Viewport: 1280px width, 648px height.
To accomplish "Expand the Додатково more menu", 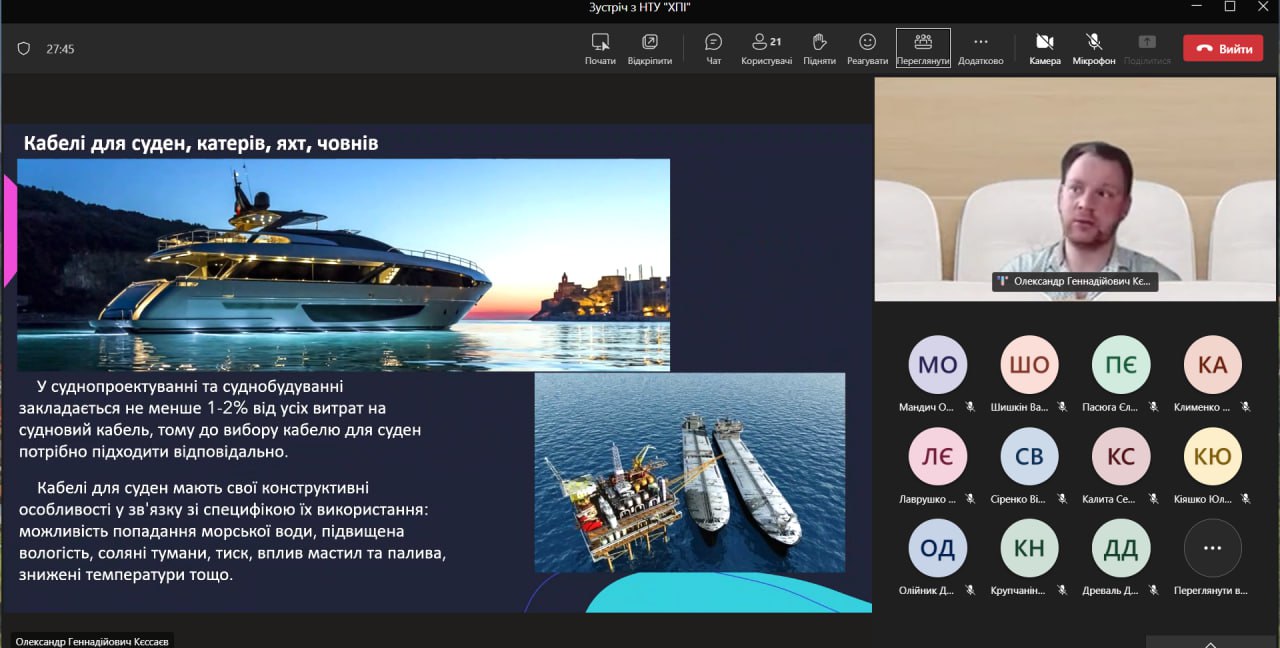I will click(x=980, y=42).
